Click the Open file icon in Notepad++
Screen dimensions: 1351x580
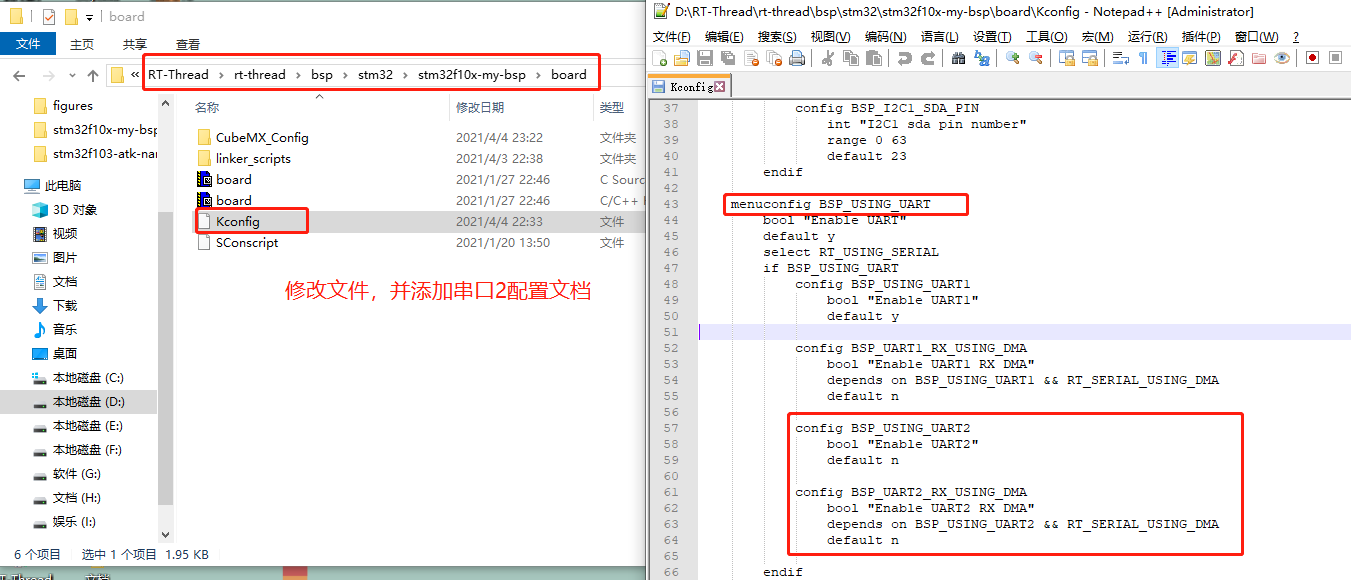[x=682, y=59]
